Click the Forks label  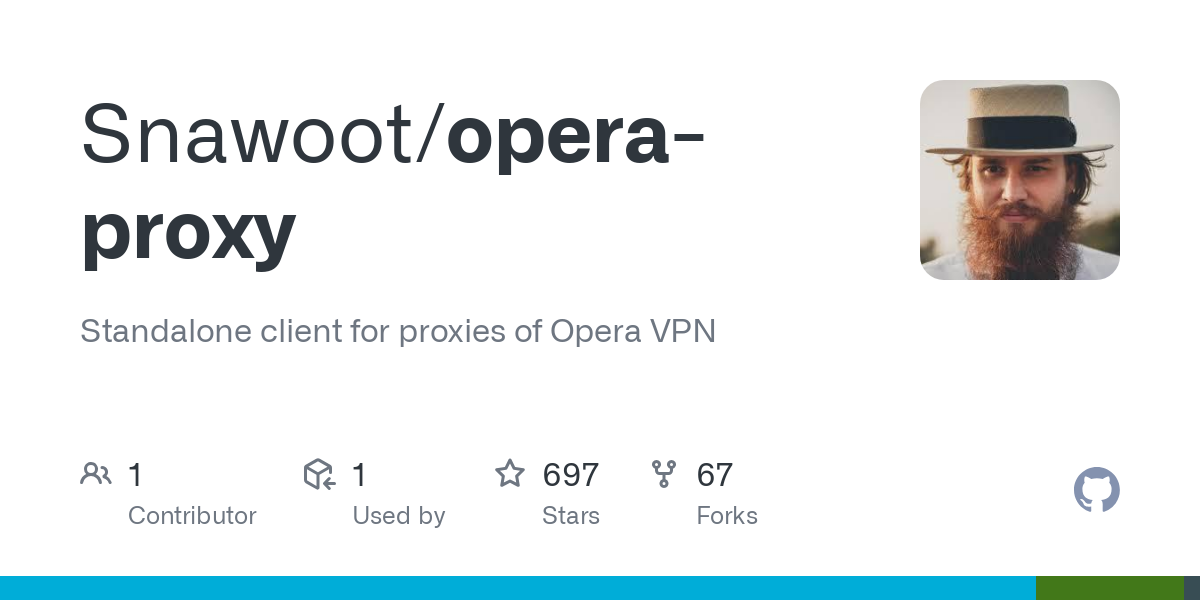pyautogui.click(x=727, y=516)
